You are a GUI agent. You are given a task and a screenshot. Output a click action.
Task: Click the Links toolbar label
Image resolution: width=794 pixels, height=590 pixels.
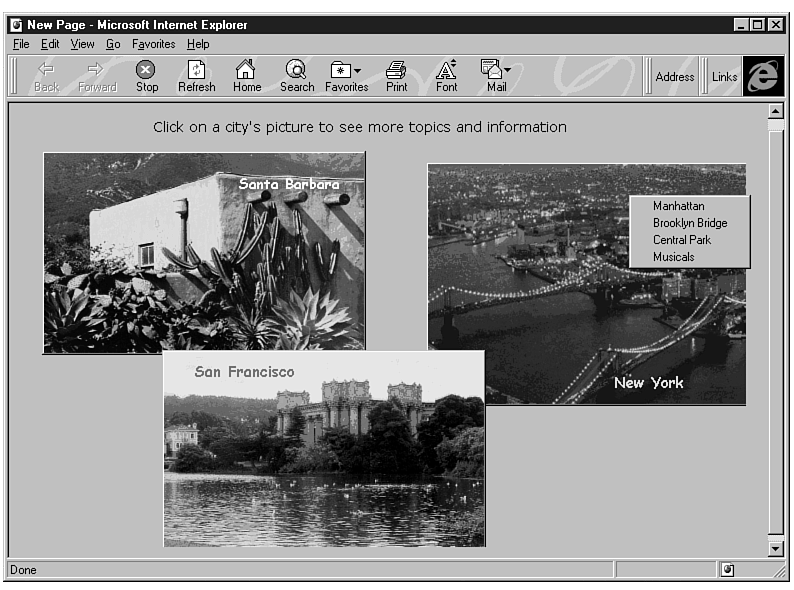pos(724,77)
